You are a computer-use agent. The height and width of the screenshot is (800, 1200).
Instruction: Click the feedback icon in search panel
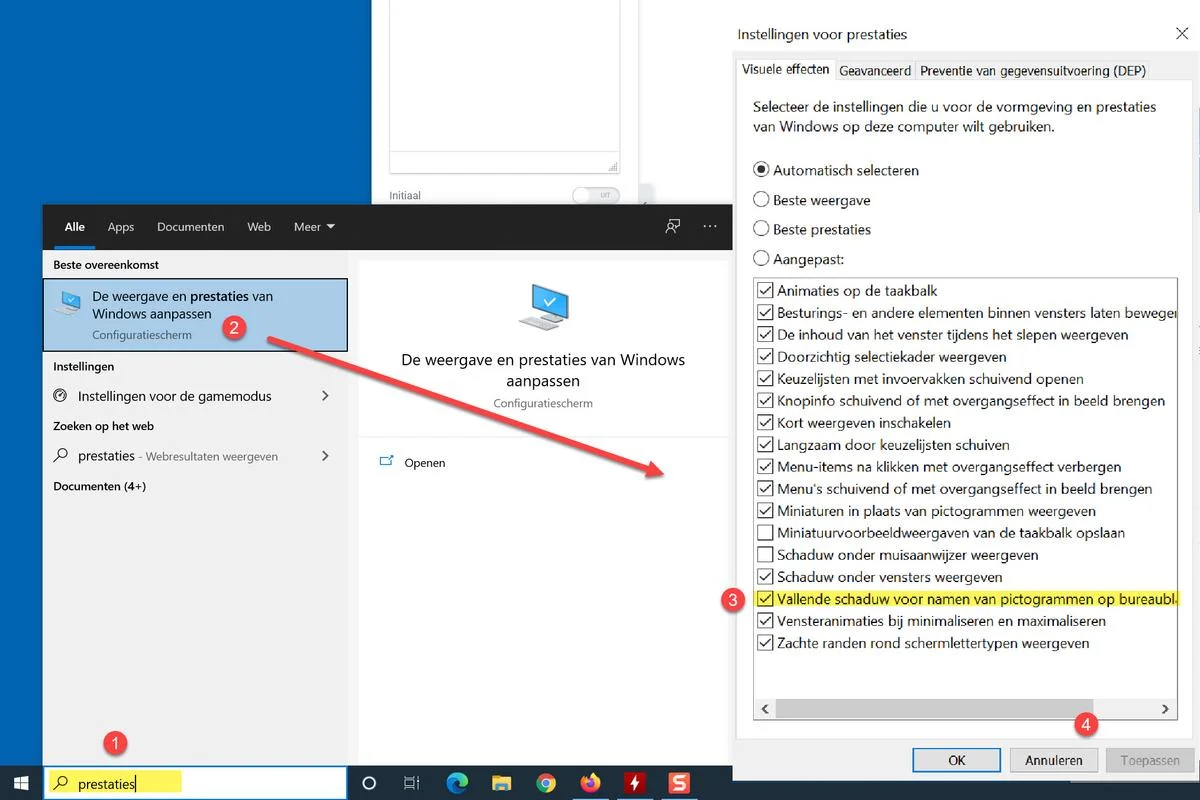[x=673, y=227]
